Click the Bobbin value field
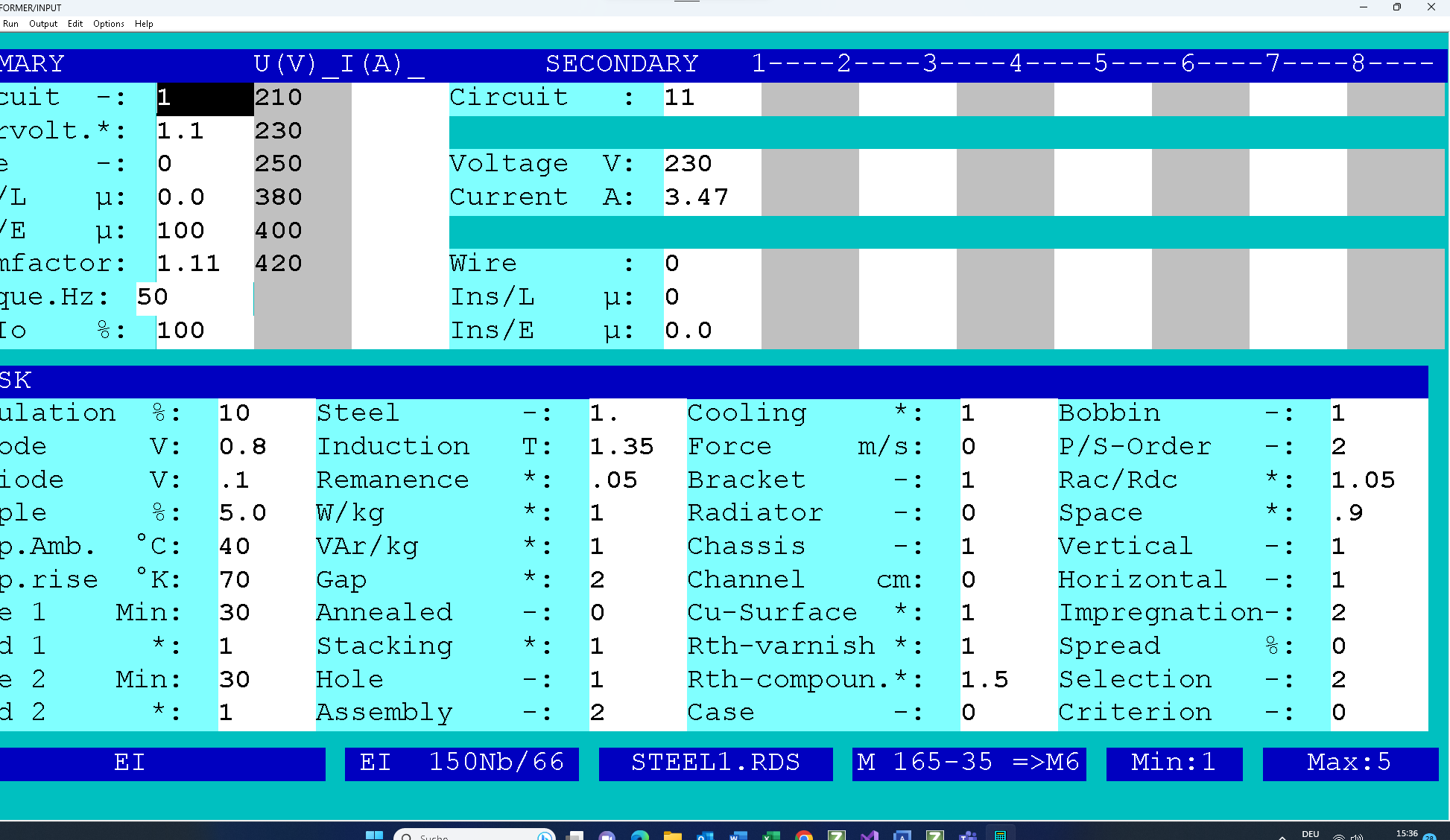The height and width of the screenshot is (840, 1450). click(1379, 414)
